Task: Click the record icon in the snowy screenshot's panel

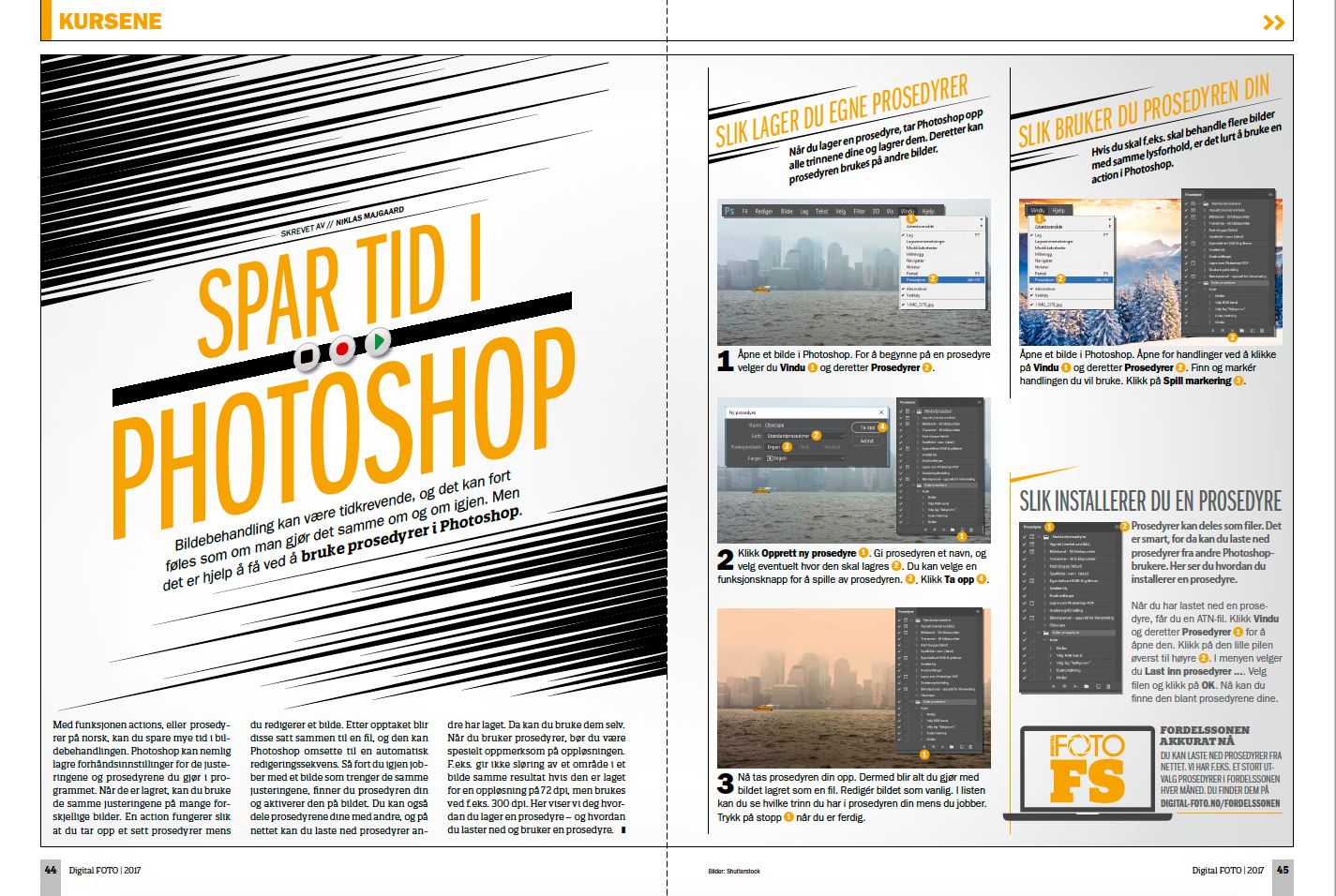Action: (1223, 332)
